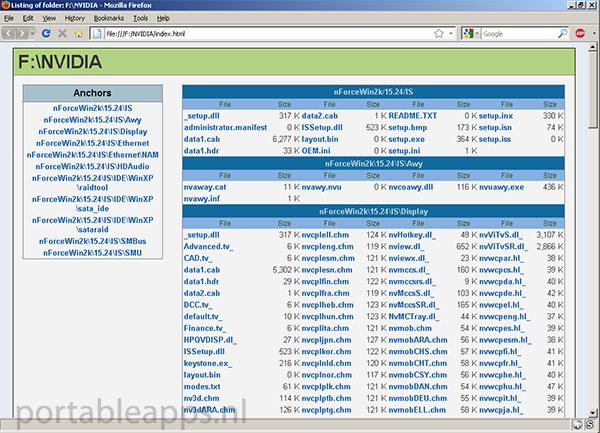Image resolution: width=600 pixels, height=433 pixels.
Task: Reload the page with the Reload icon
Action: pos(46,34)
